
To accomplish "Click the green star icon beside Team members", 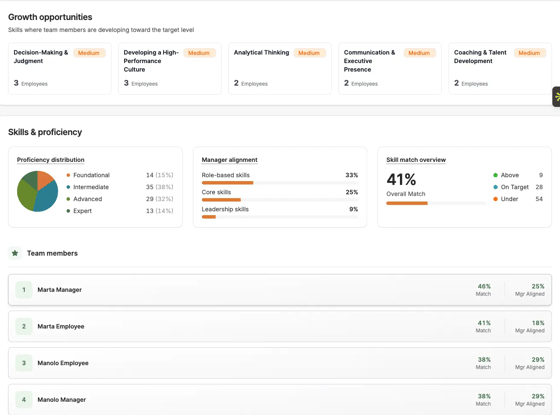I will pos(15,253).
